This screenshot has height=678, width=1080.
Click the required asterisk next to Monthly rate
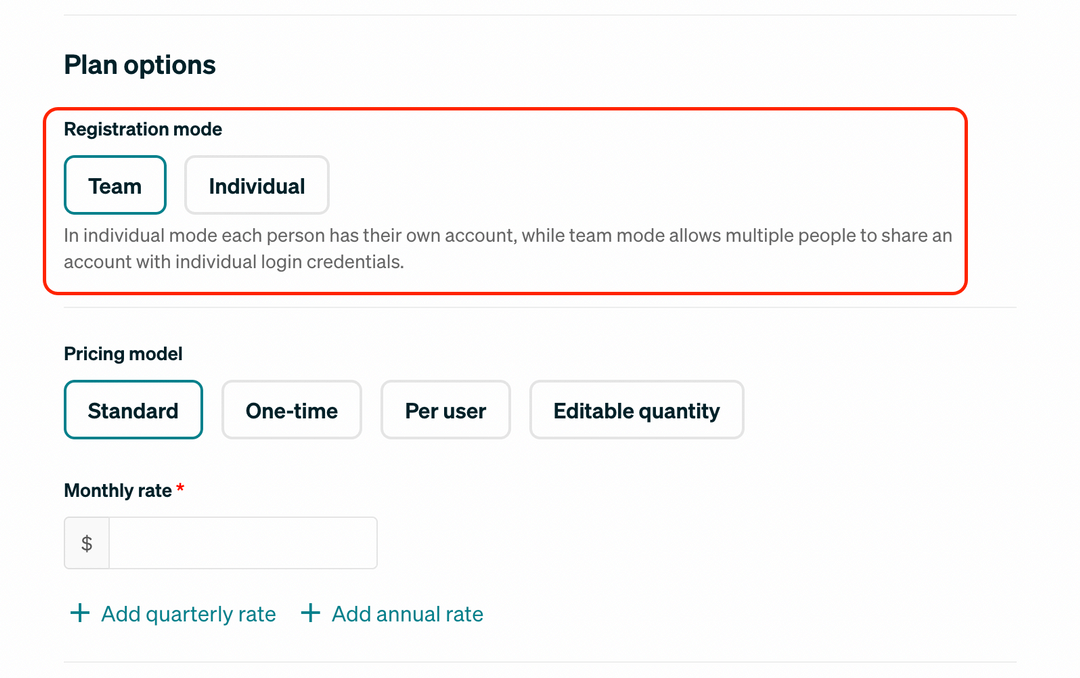(x=179, y=490)
